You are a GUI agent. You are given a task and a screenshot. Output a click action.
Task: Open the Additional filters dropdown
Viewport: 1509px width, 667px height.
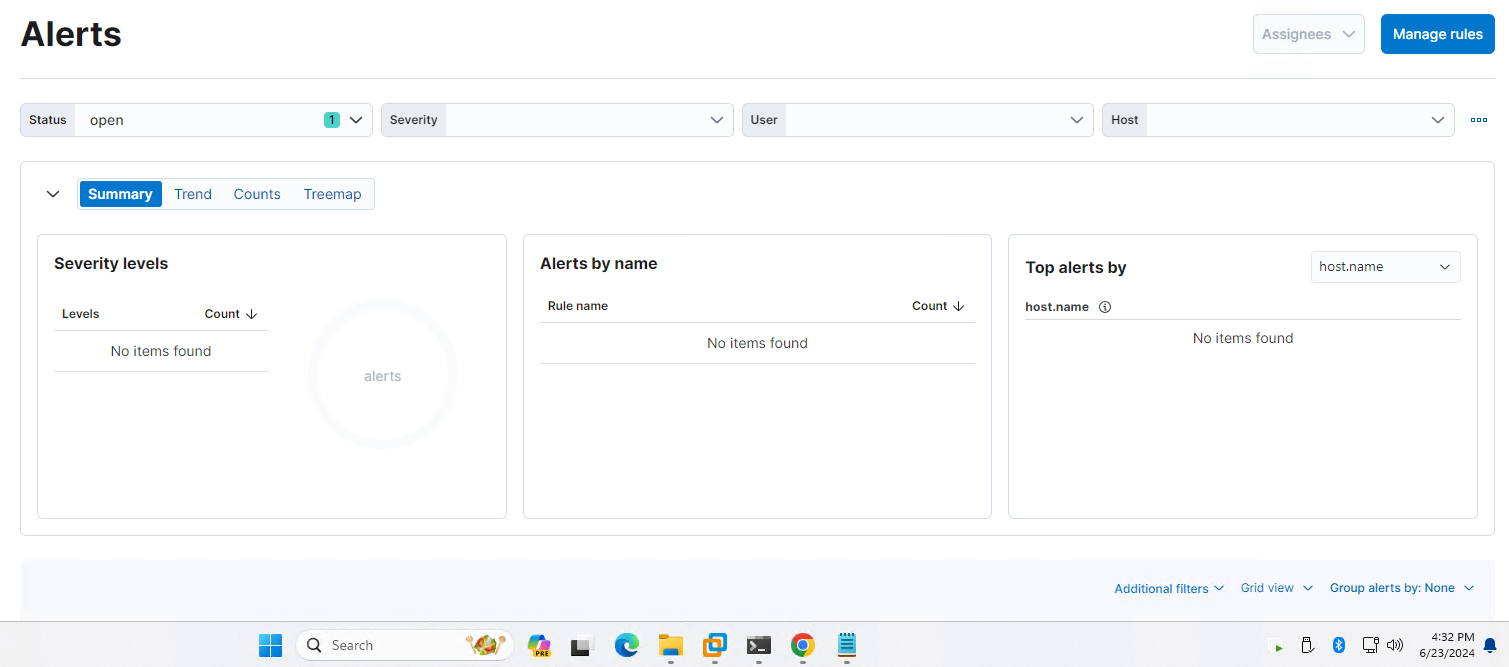coord(1169,589)
